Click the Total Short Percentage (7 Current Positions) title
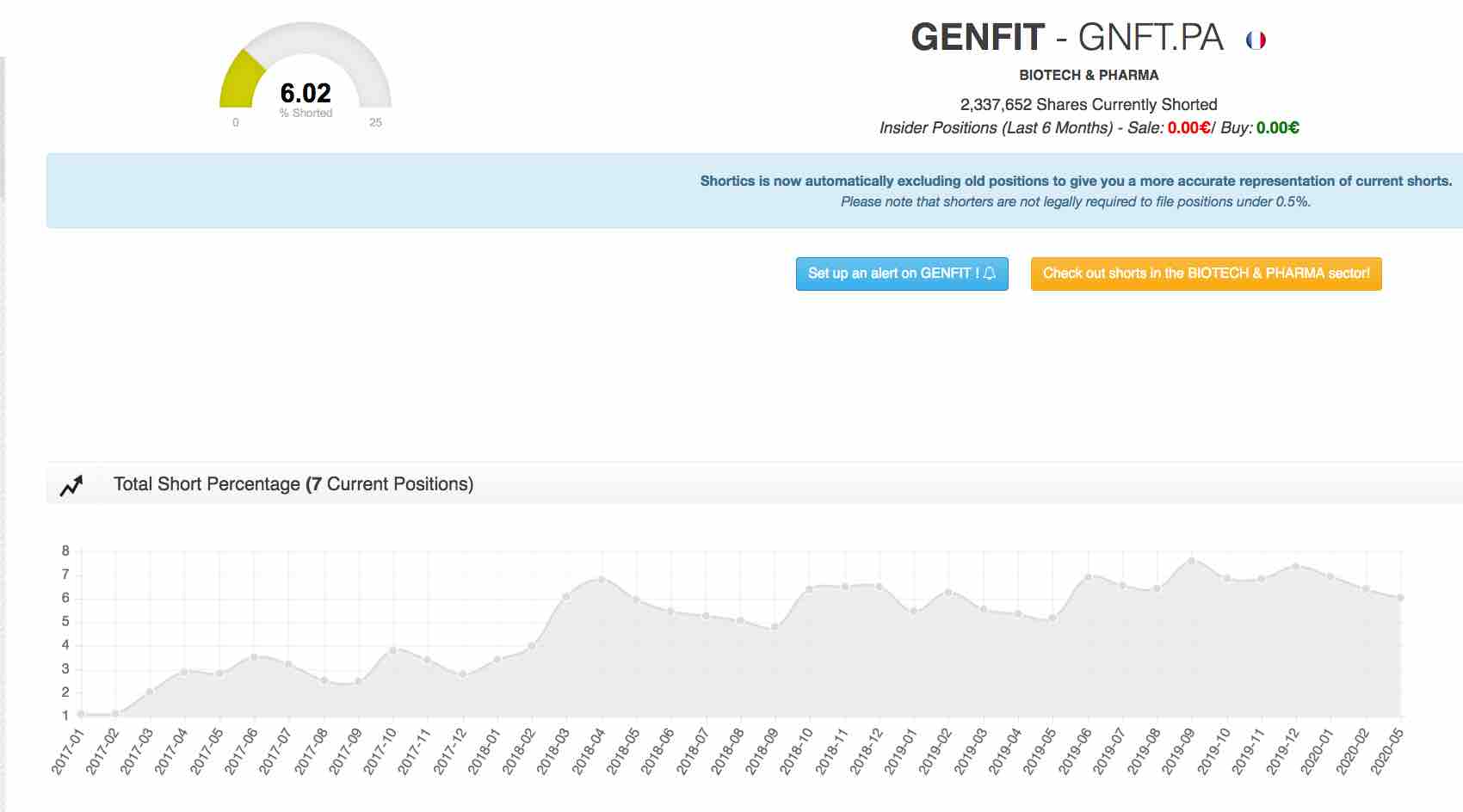The image size is (1463, 812). coord(293,484)
